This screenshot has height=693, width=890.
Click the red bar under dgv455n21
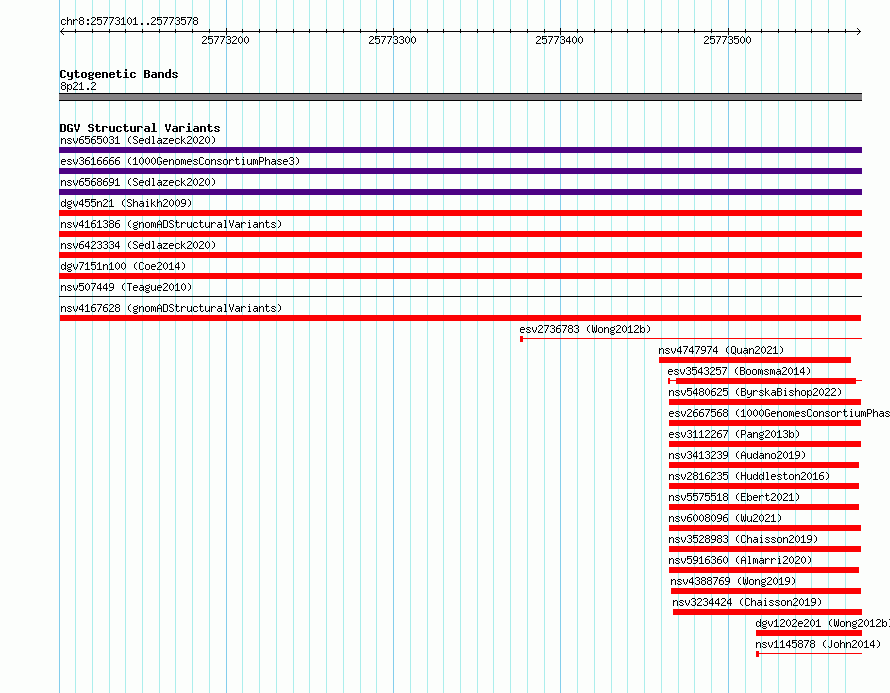click(x=460, y=213)
